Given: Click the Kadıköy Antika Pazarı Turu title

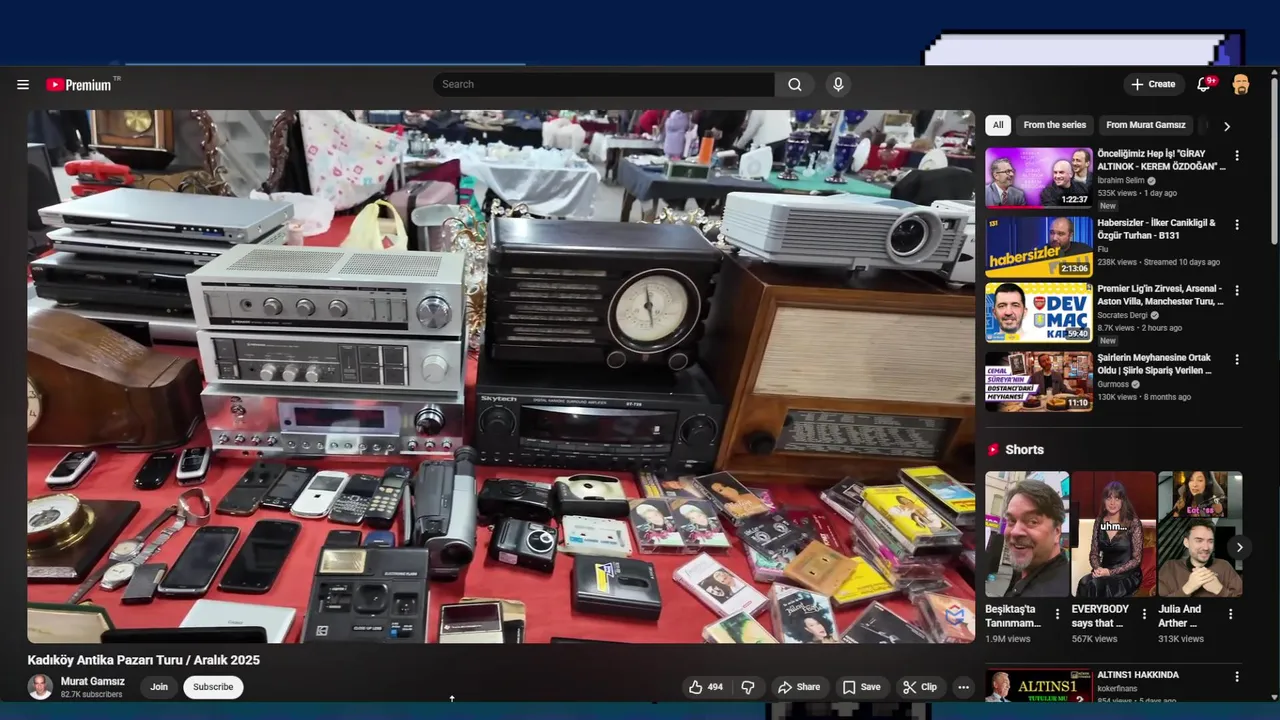Looking at the screenshot, I should 143,660.
